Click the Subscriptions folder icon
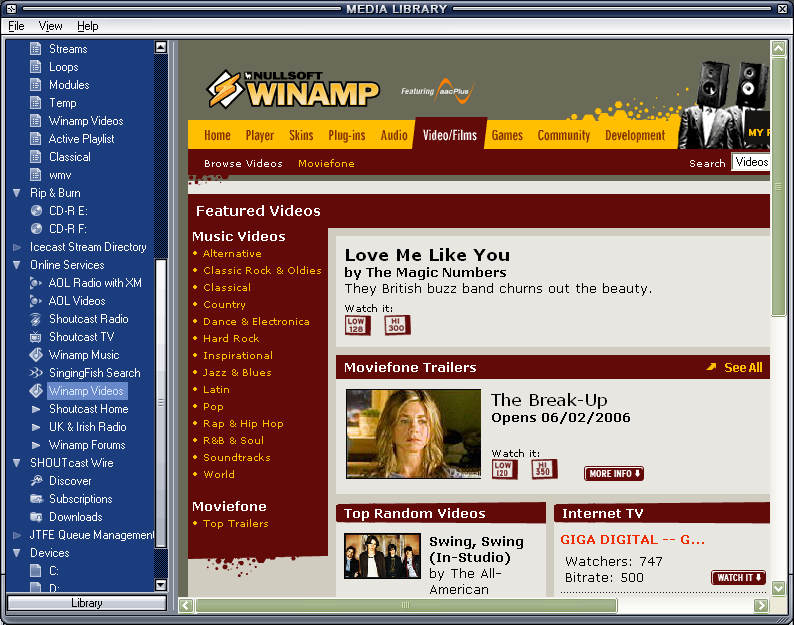Image resolution: width=794 pixels, height=625 pixels. coord(36,499)
